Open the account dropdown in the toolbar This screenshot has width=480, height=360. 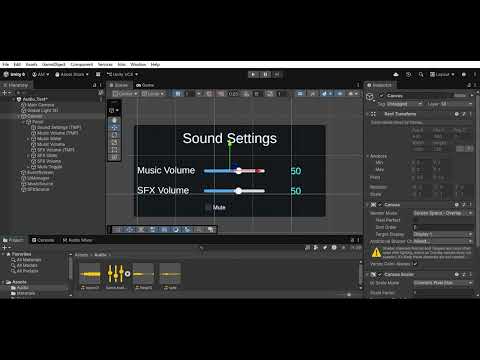41,74
